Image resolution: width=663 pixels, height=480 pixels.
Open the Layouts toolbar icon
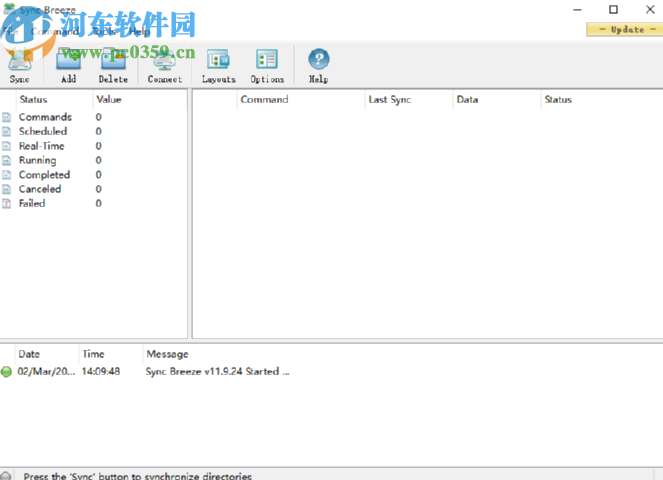(x=218, y=66)
